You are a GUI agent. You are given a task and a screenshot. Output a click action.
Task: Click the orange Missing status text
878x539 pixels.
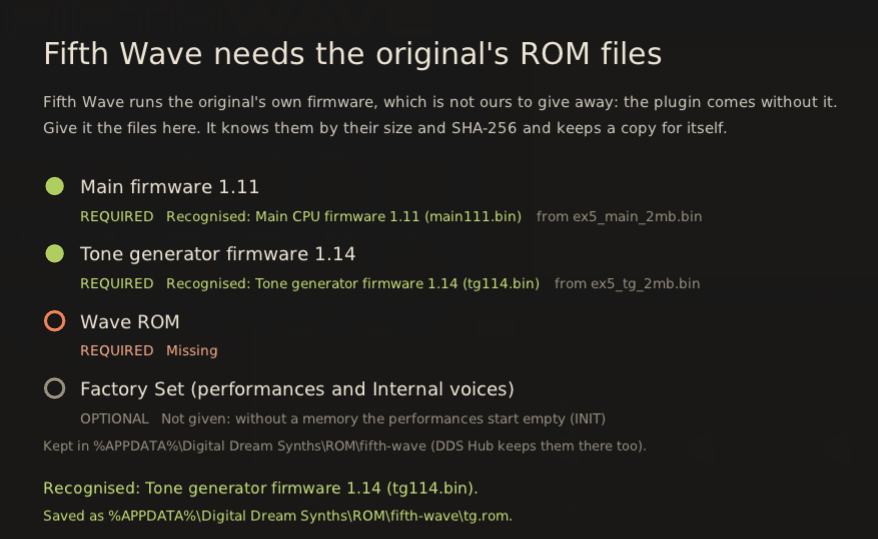(192, 350)
